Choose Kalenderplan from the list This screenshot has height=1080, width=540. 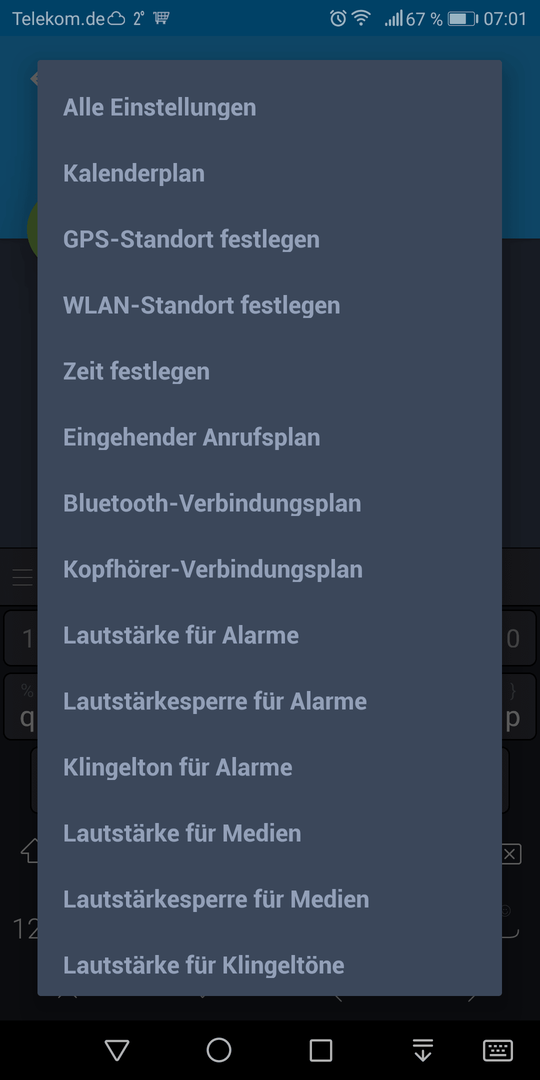(269, 174)
